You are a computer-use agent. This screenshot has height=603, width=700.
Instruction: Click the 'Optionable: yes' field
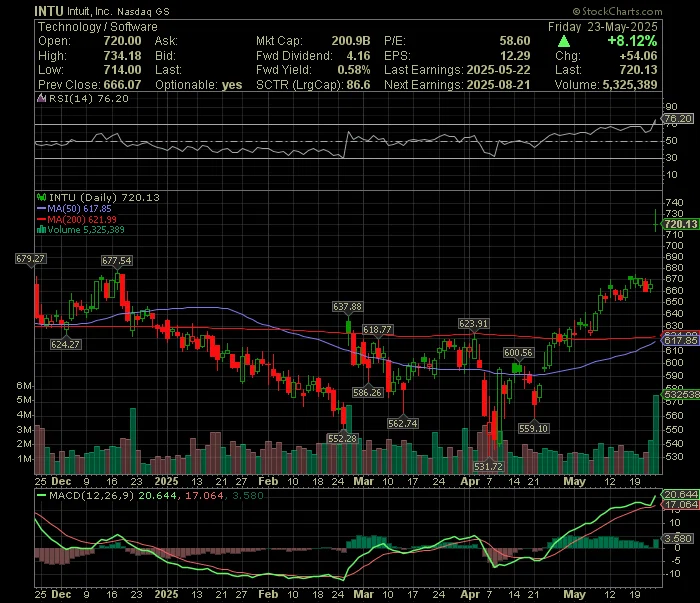[x=199, y=85]
